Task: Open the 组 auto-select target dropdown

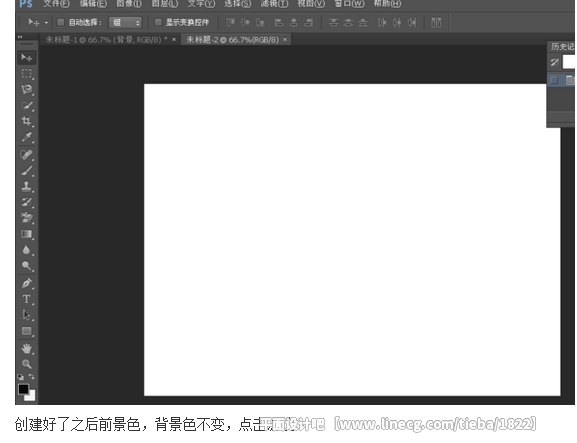Action: pos(125,22)
